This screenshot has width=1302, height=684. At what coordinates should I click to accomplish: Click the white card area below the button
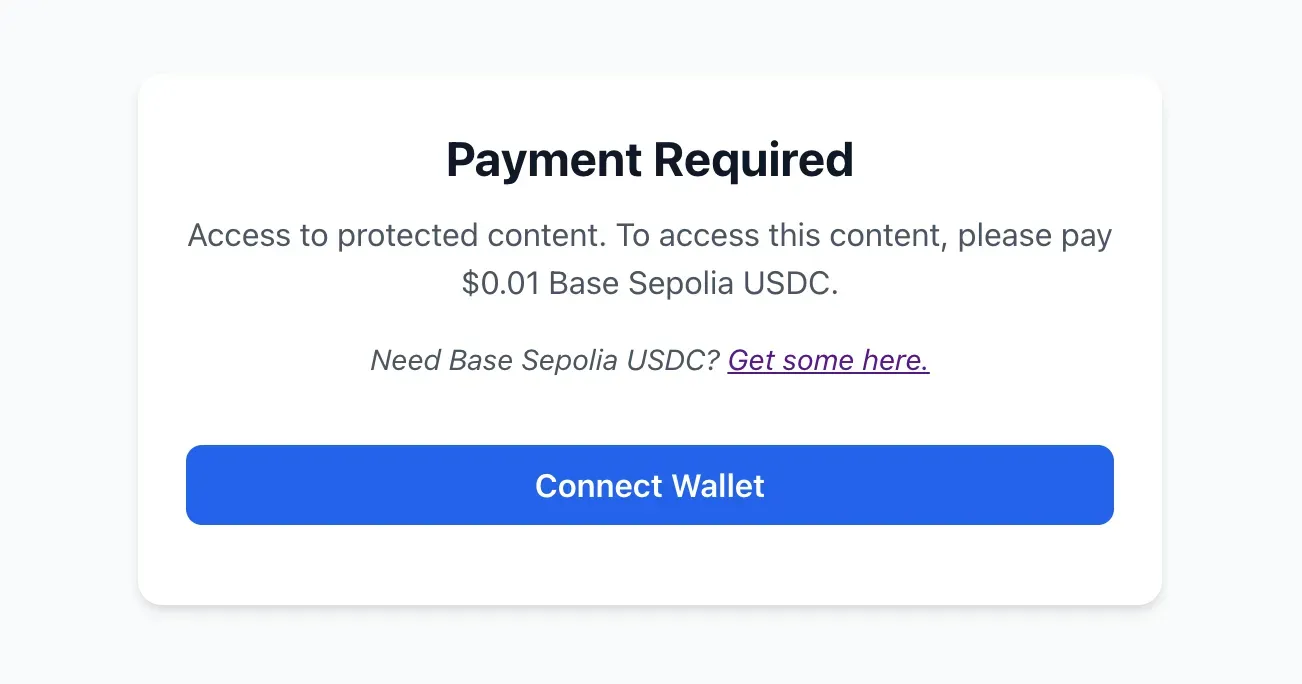coord(650,564)
